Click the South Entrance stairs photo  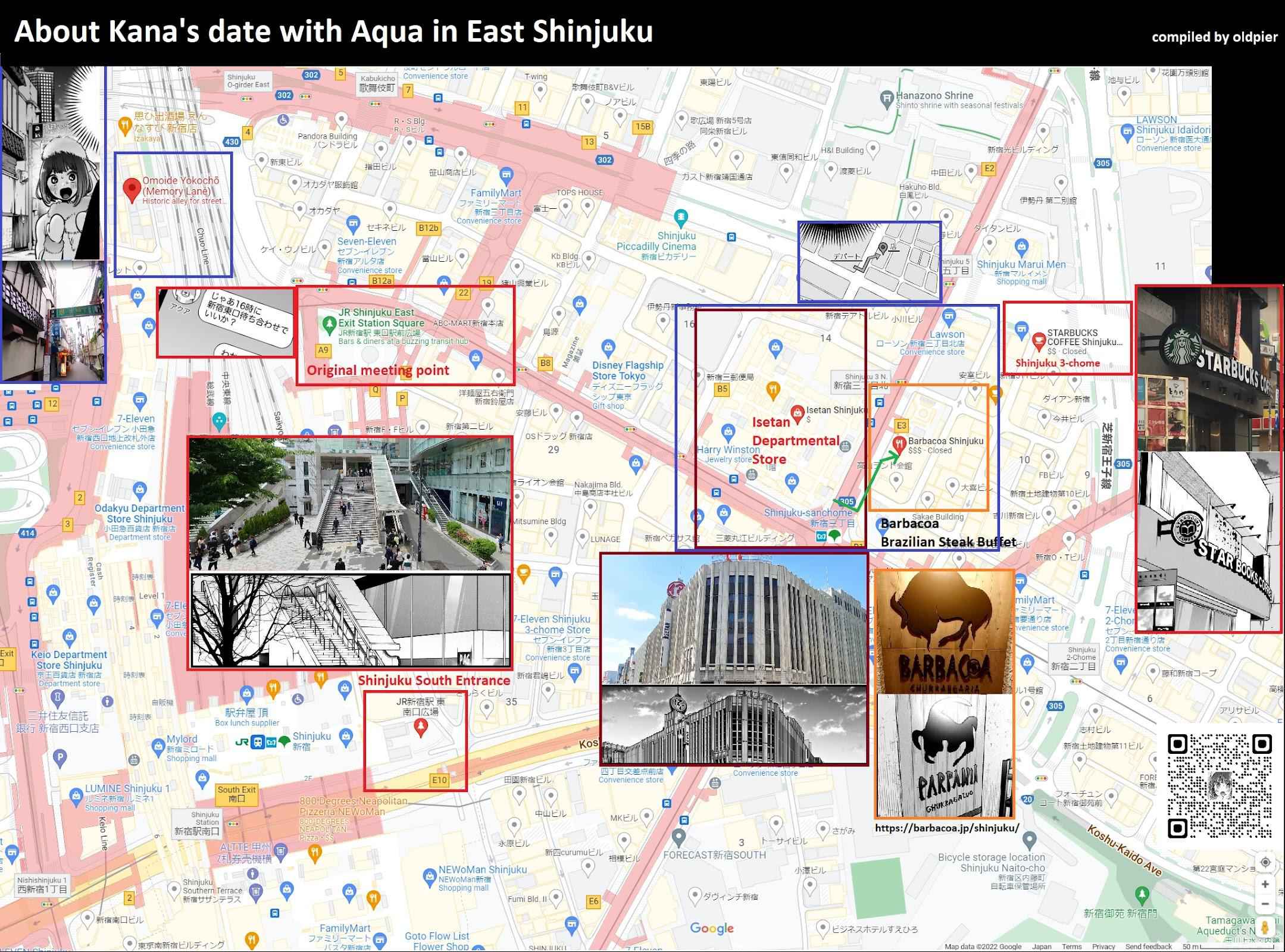(350, 504)
